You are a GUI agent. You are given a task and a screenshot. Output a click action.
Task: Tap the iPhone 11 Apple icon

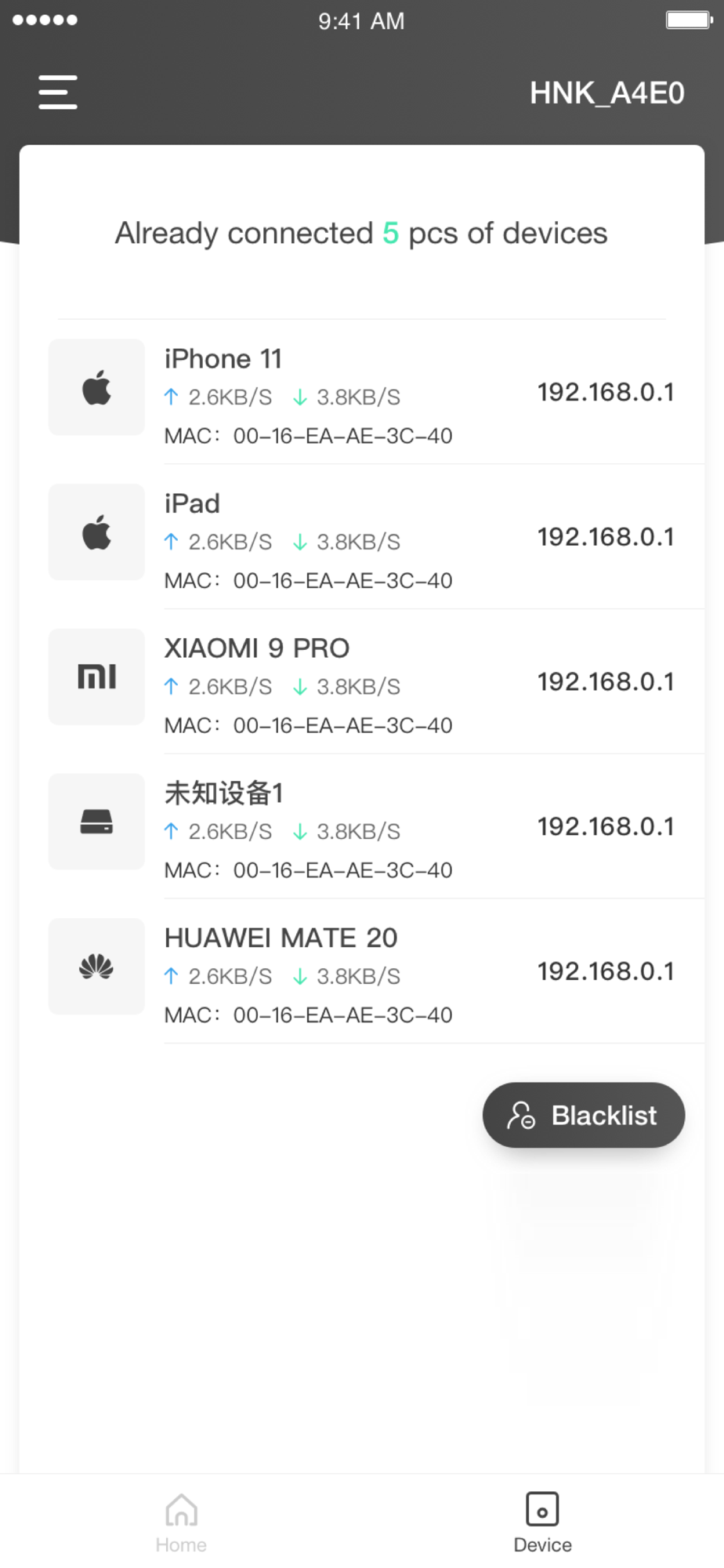tap(96, 387)
